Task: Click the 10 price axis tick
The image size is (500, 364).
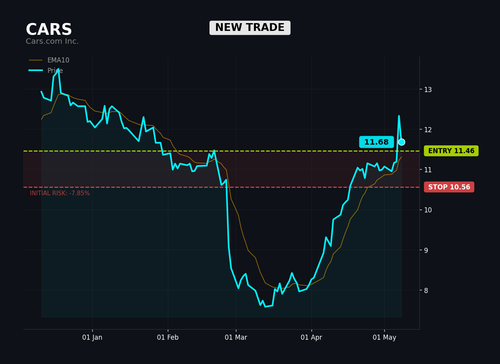Action: (428, 210)
